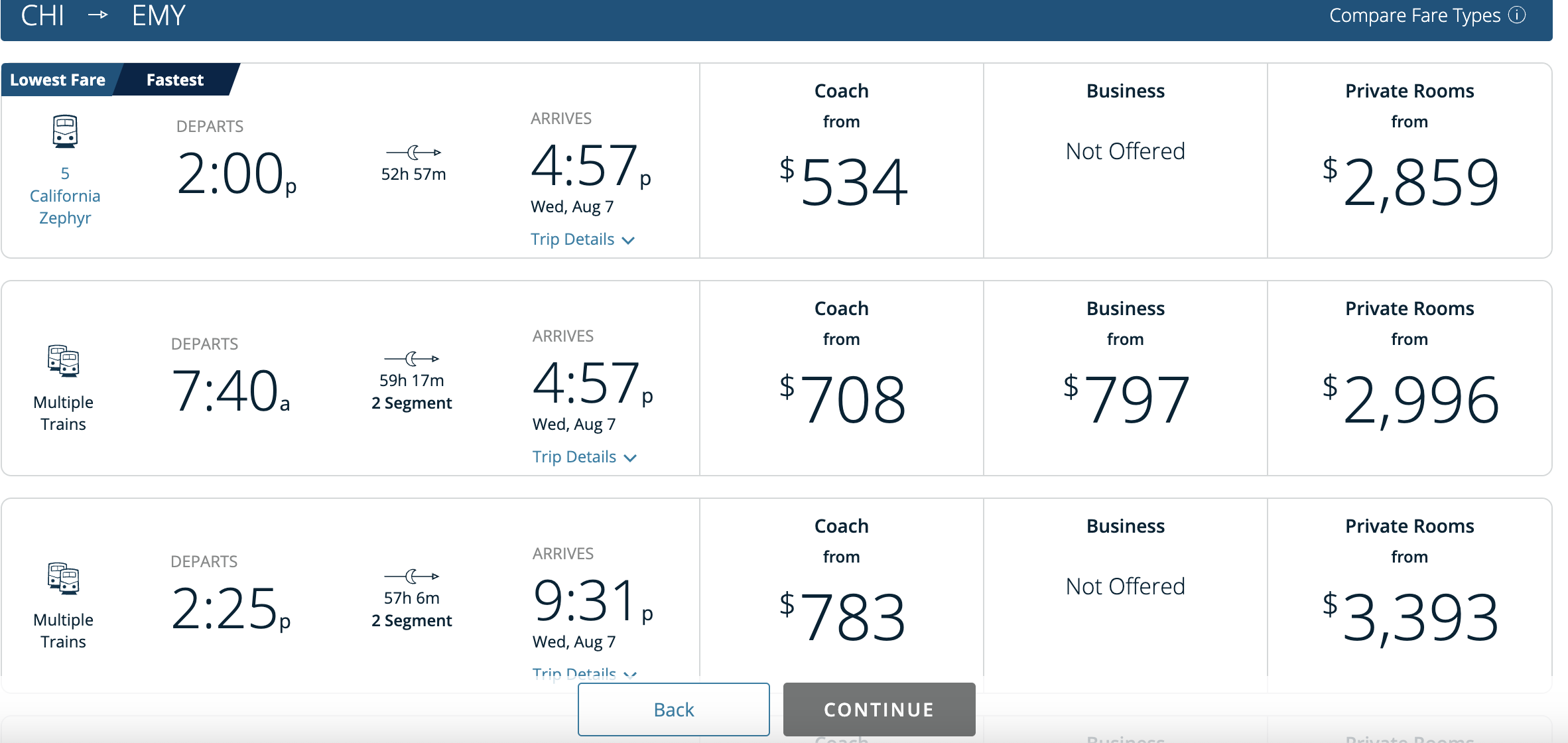Click 2 Segment label under 57h 6m
The width and height of the screenshot is (1568, 743).
412,621
